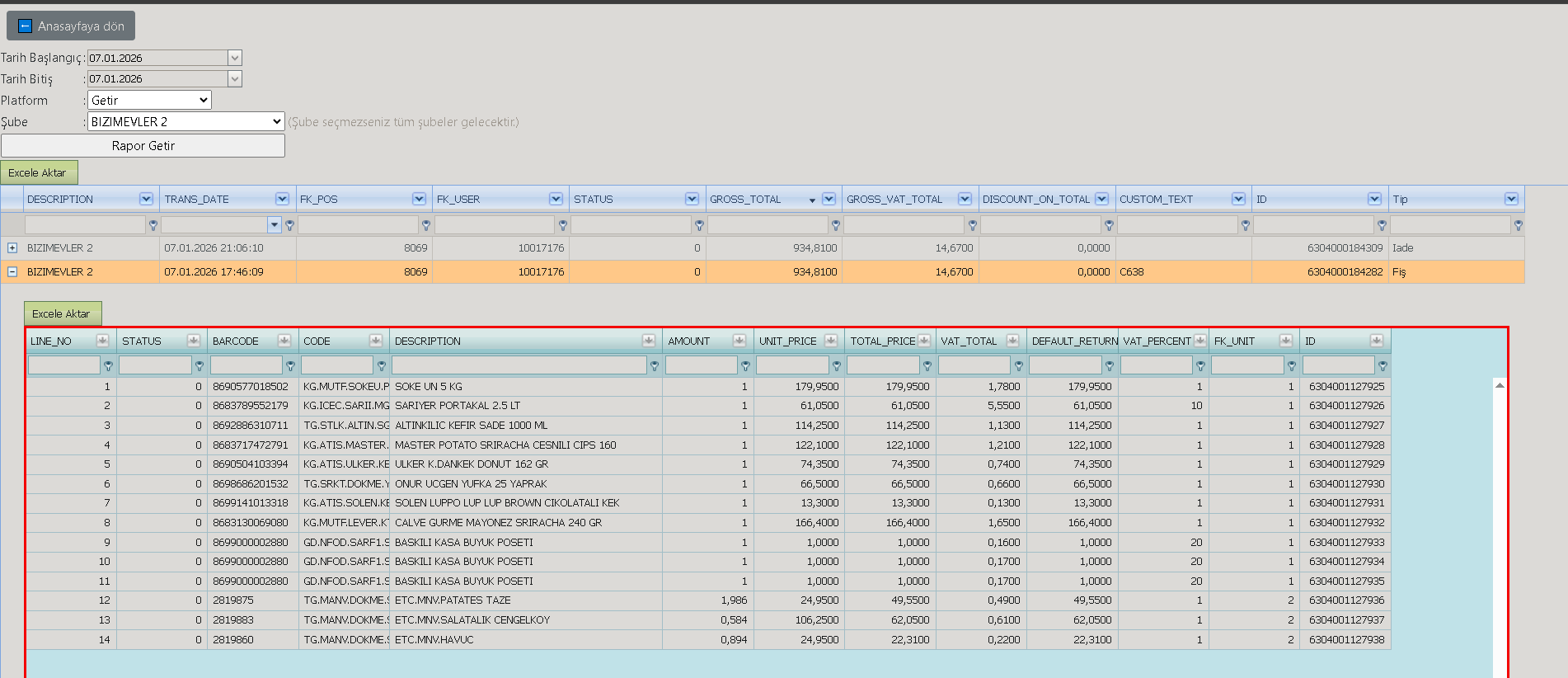
Task: Click the filter funnel under GROSS_TOTAL column
Action: (x=836, y=225)
